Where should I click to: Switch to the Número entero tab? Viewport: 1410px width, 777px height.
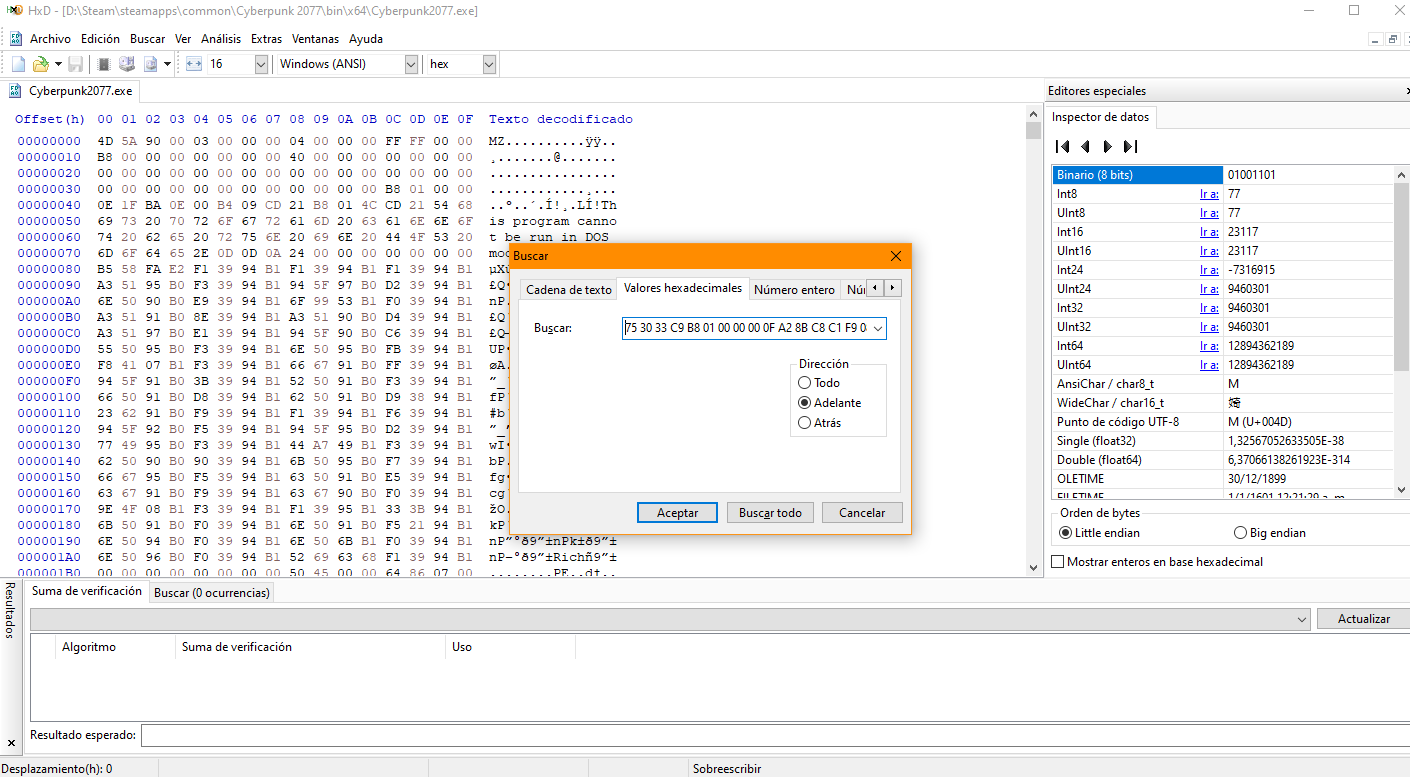(x=794, y=290)
